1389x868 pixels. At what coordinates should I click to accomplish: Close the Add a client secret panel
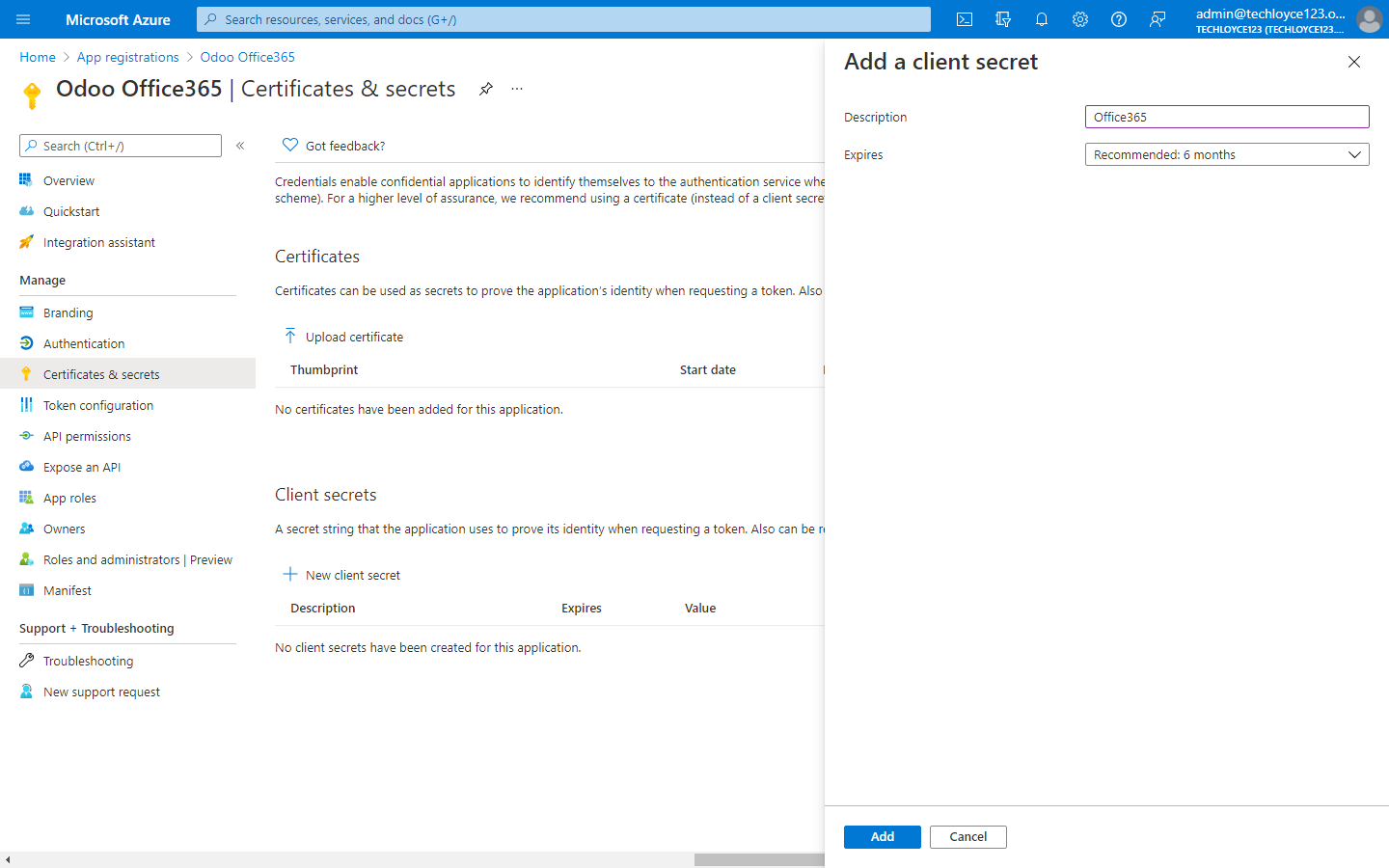click(x=1354, y=62)
